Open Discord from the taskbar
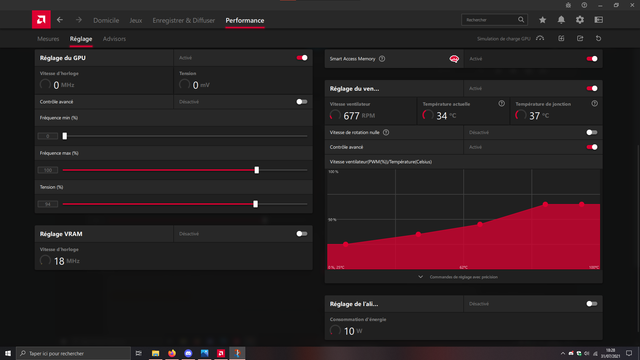This screenshot has height=360, width=640. tap(188, 353)
